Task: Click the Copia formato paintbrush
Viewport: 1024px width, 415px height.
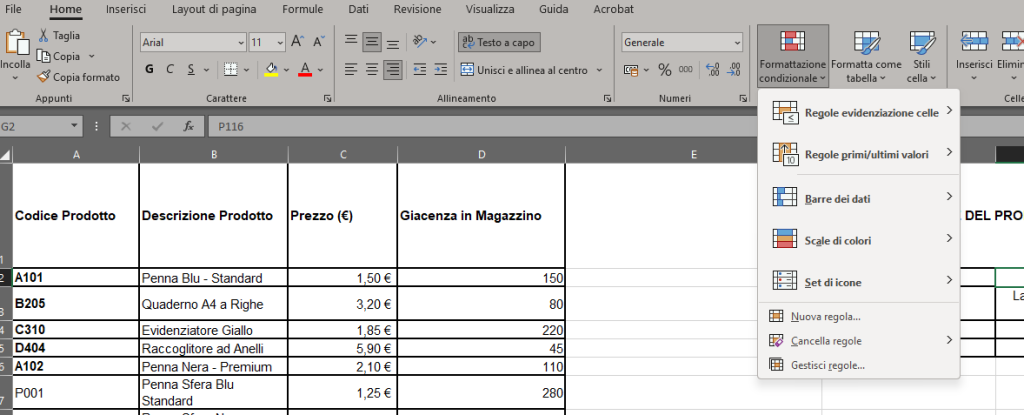Action: point(44,77)
